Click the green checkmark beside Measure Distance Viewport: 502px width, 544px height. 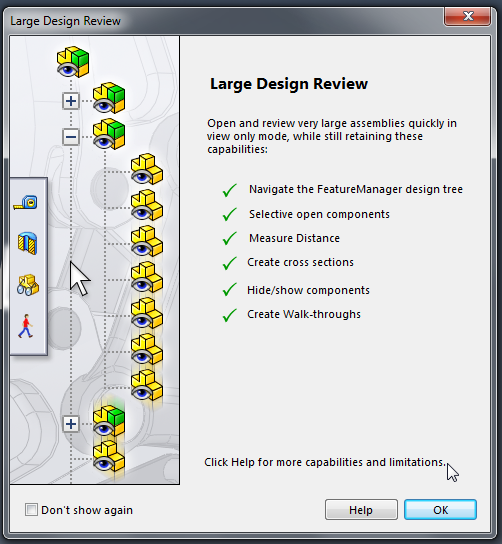point(230,238)
